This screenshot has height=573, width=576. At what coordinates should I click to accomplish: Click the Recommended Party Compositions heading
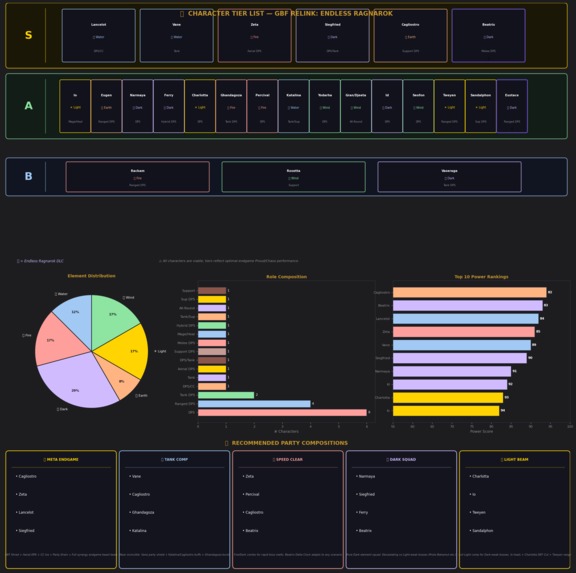tap(287, 443)
